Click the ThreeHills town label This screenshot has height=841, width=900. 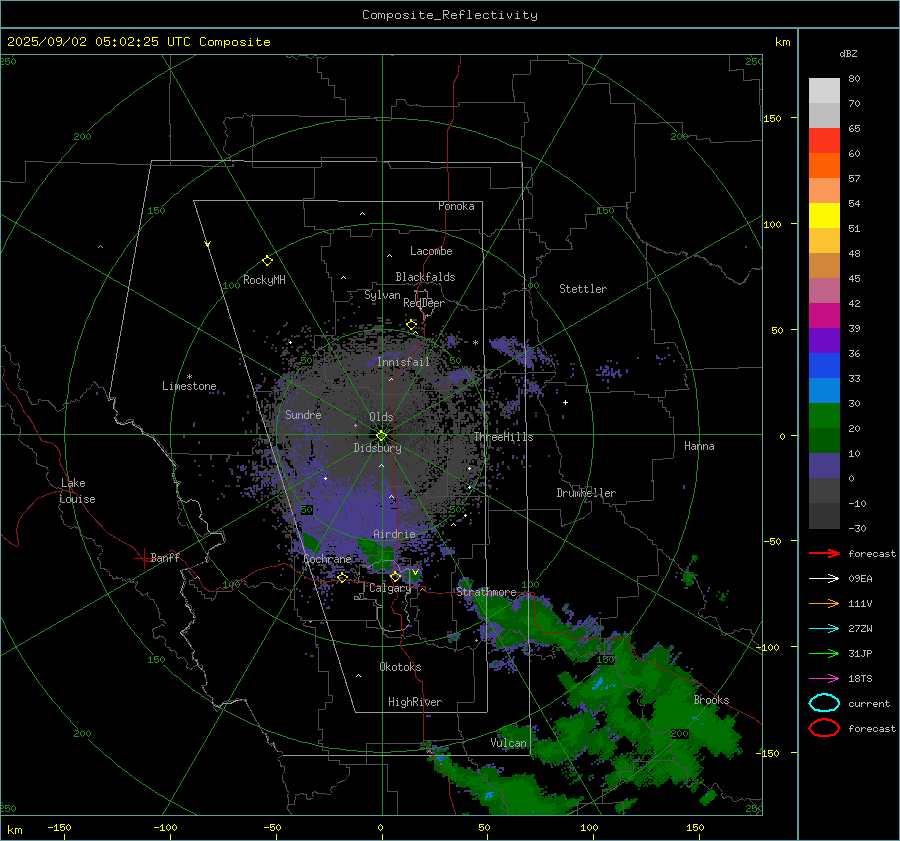tap(504, 437)
